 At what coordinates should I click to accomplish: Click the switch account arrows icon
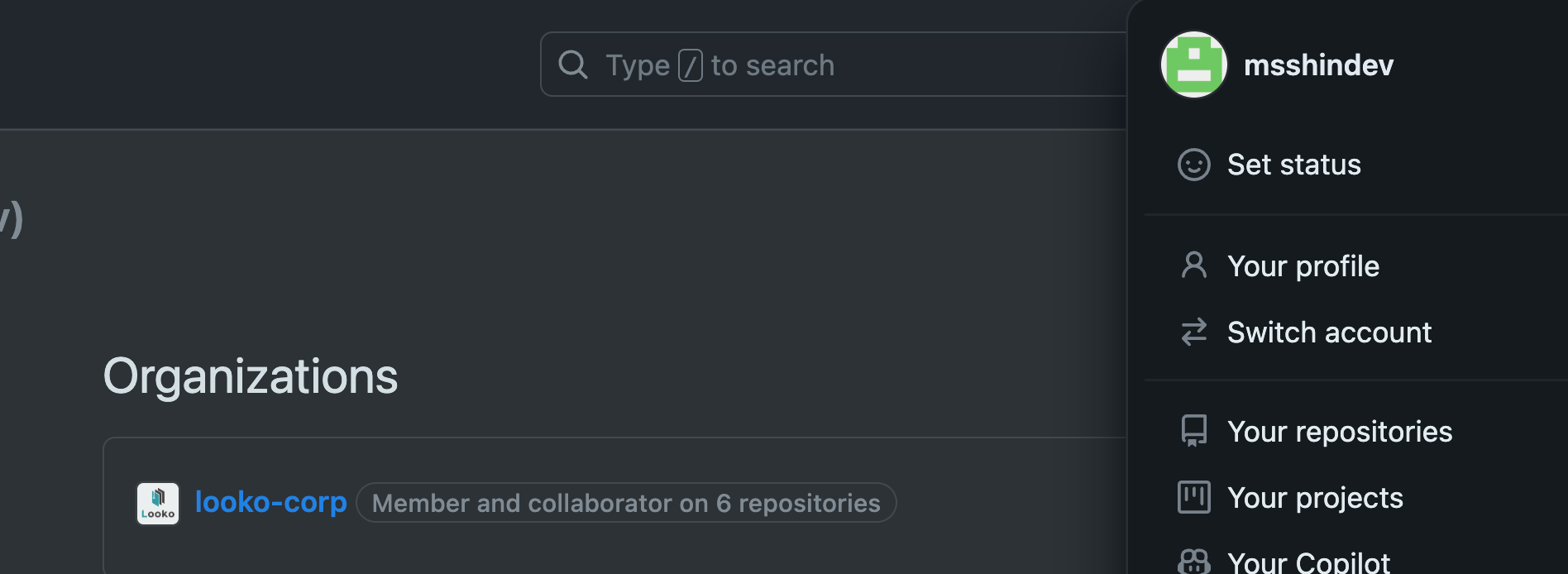[x=1193, y=332]
